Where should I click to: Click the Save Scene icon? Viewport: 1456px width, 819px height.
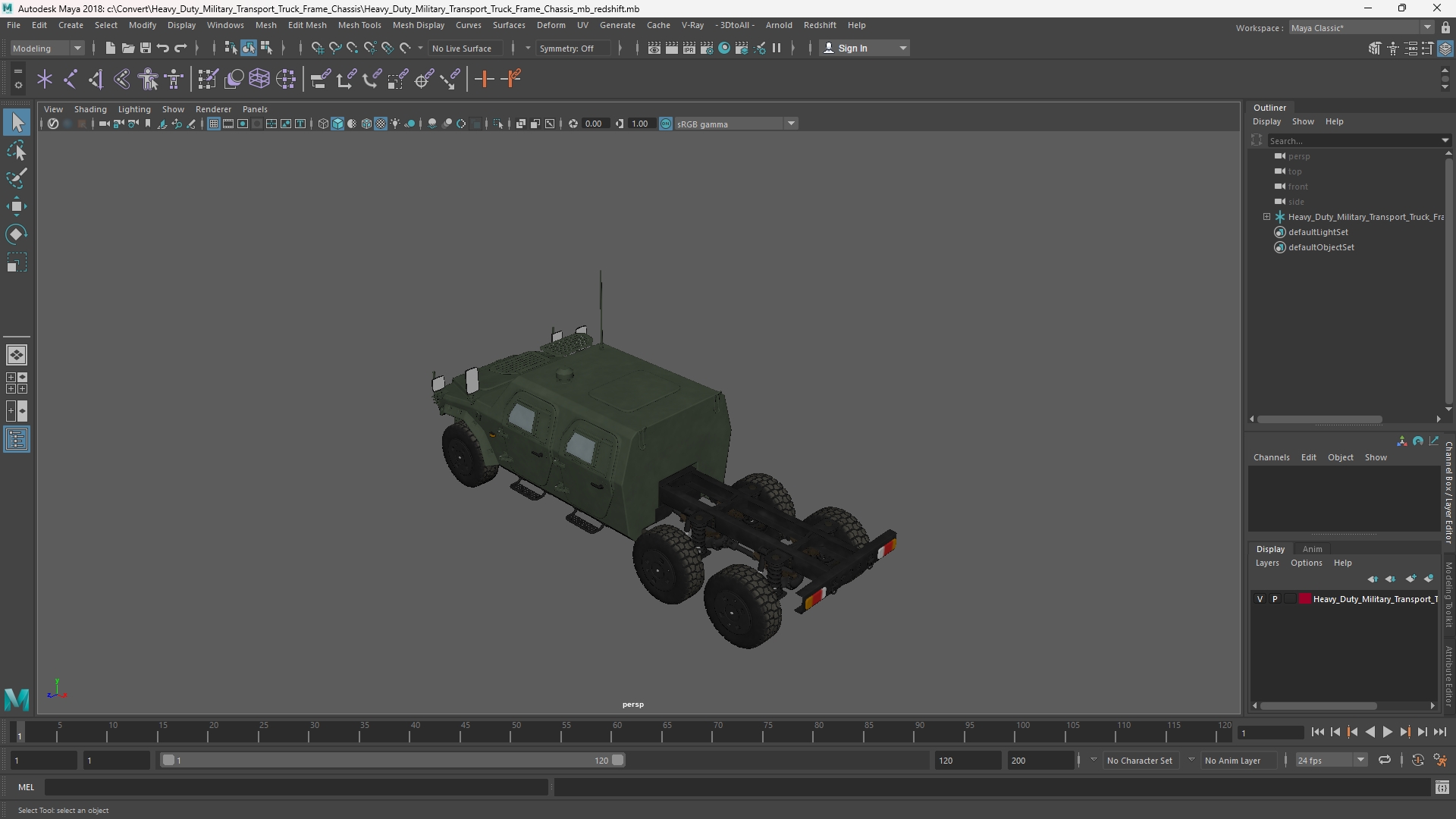click(146, 48)
